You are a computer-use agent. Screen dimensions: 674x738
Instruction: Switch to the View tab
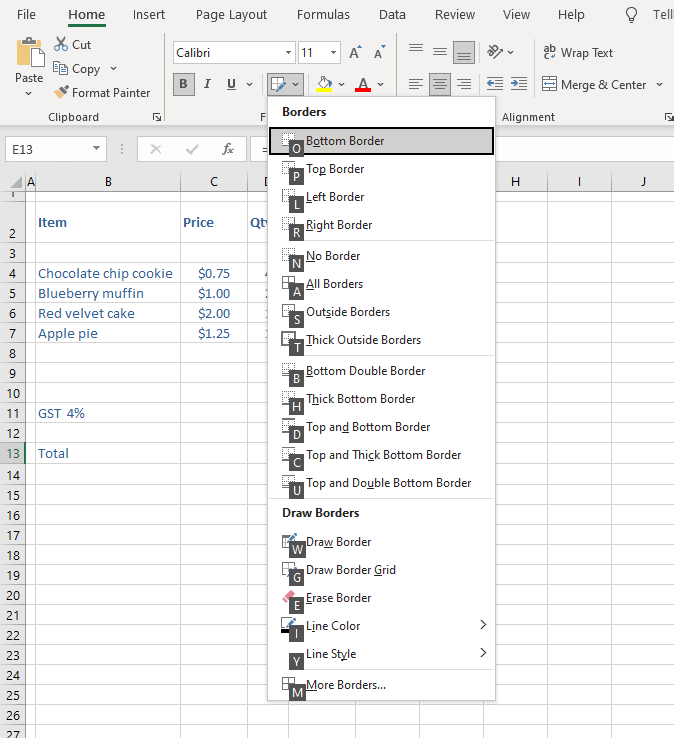point(516,15)
